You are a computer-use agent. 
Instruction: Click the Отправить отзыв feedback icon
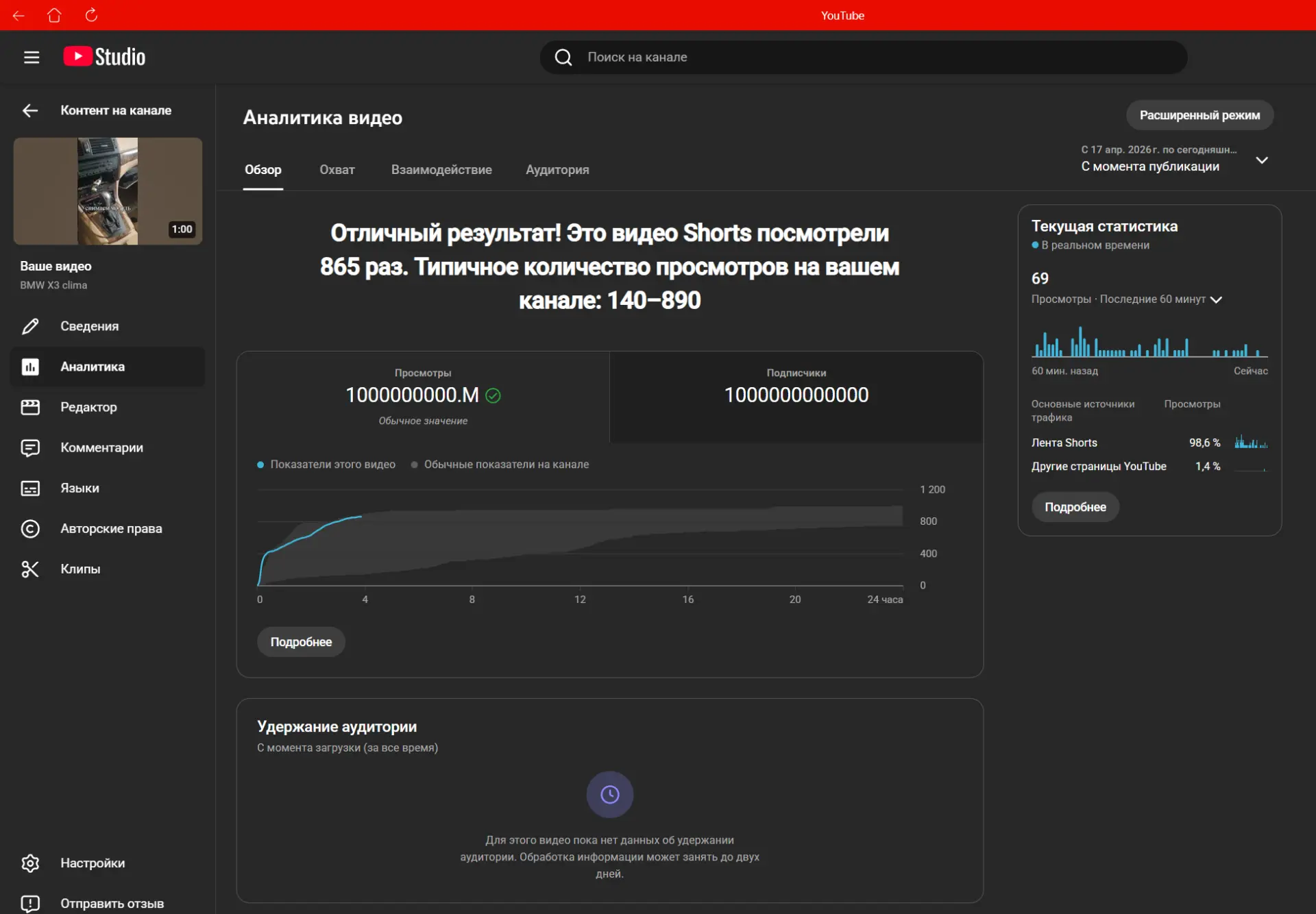30,903
